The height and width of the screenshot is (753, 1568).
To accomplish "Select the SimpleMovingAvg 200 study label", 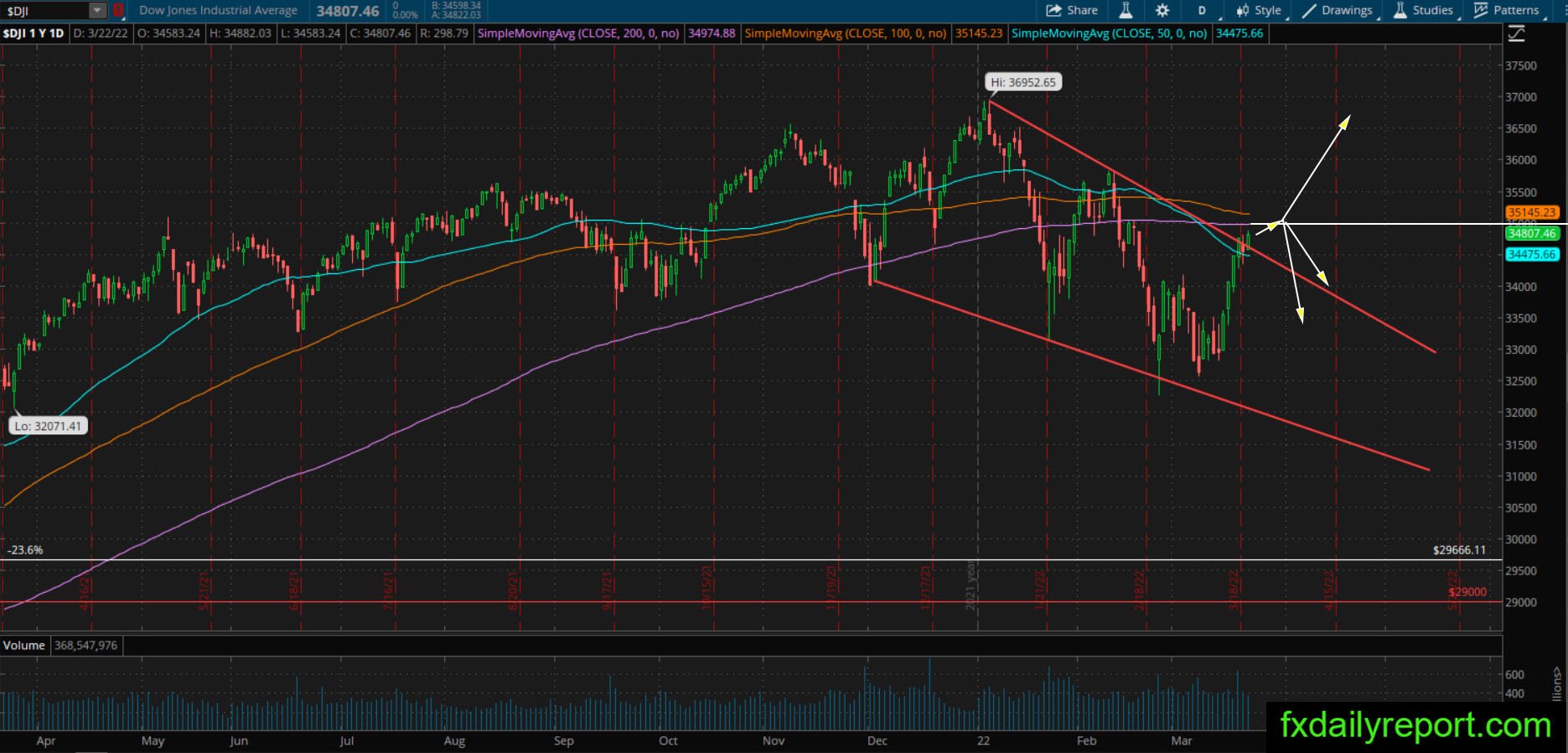I will tap(578, 34).
